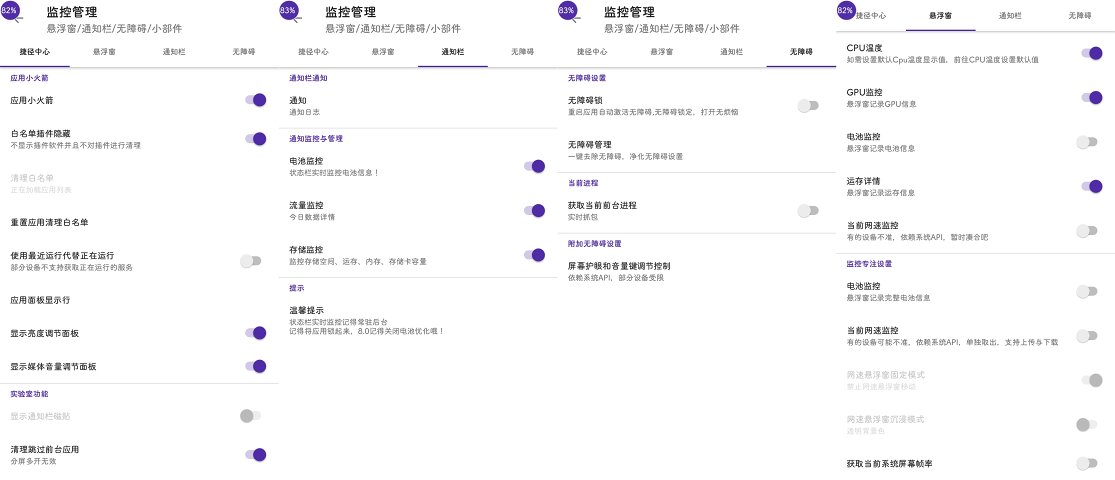The height and width of the screenshot is (480, 1115).
Task: Open 悬浮窗 tab on the 捷径中心 screen
Action: point(105,52)
